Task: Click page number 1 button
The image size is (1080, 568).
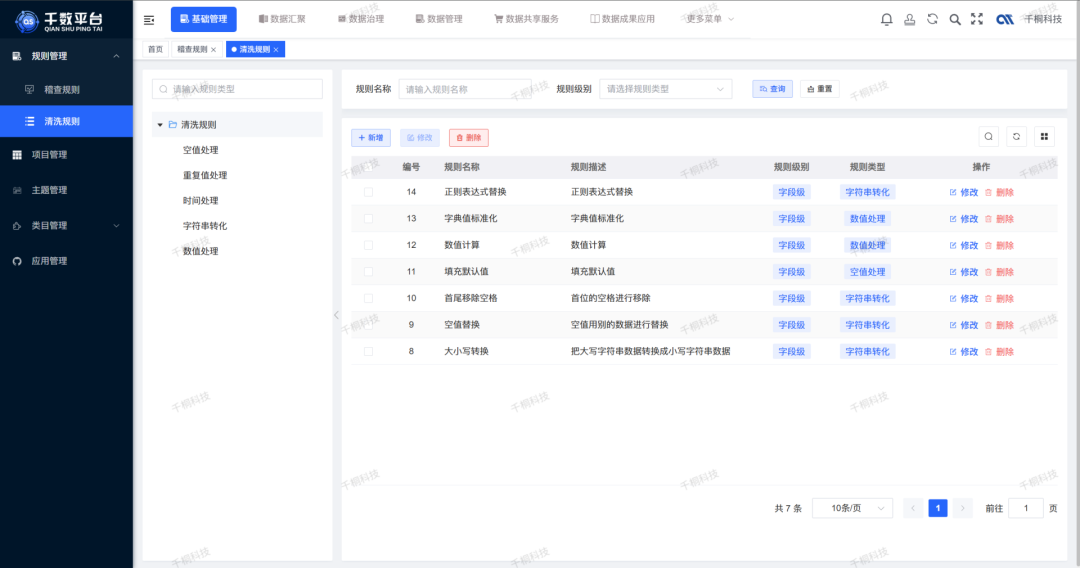Action: (937, 508)
